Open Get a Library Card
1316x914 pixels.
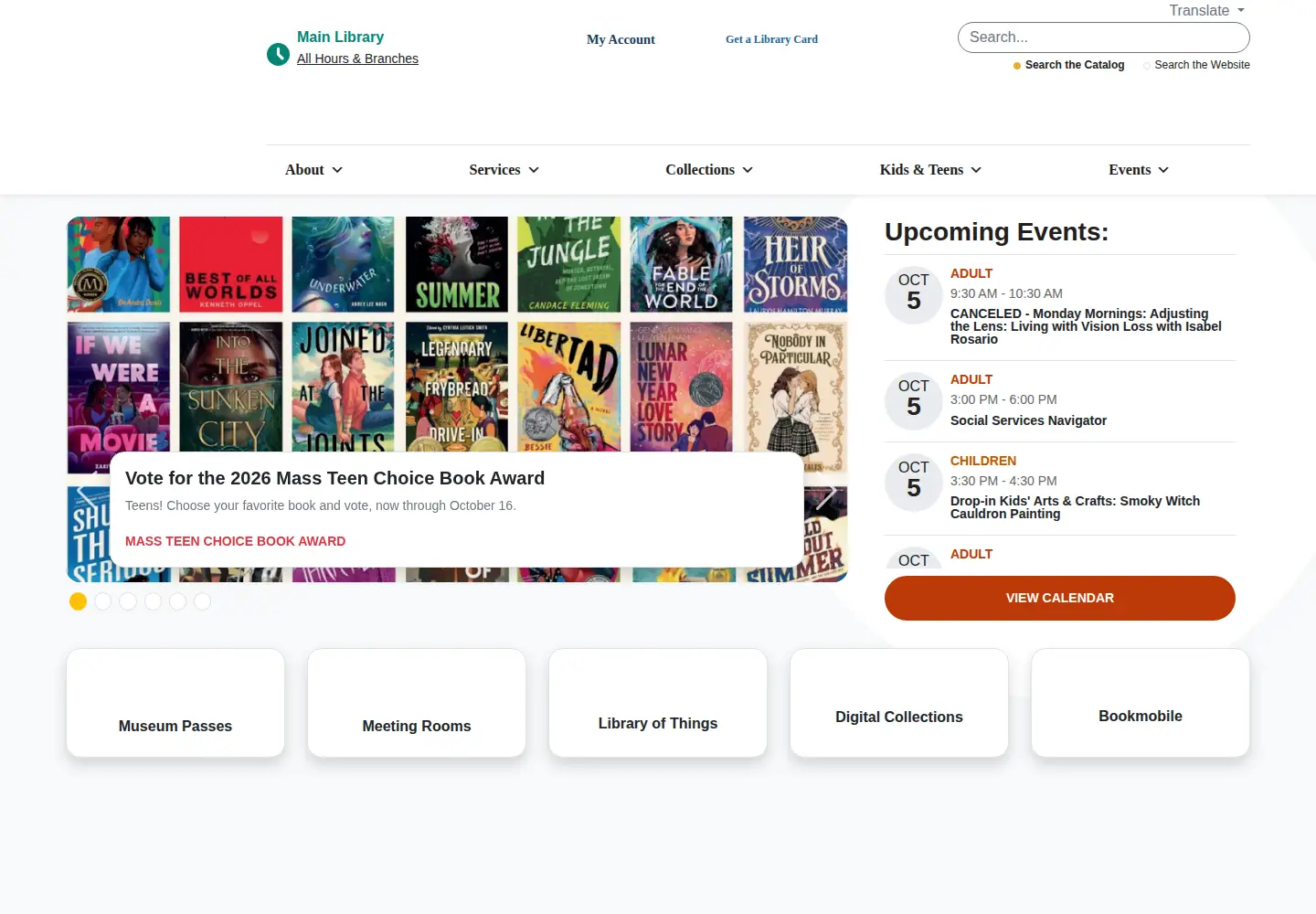point(771,39)
